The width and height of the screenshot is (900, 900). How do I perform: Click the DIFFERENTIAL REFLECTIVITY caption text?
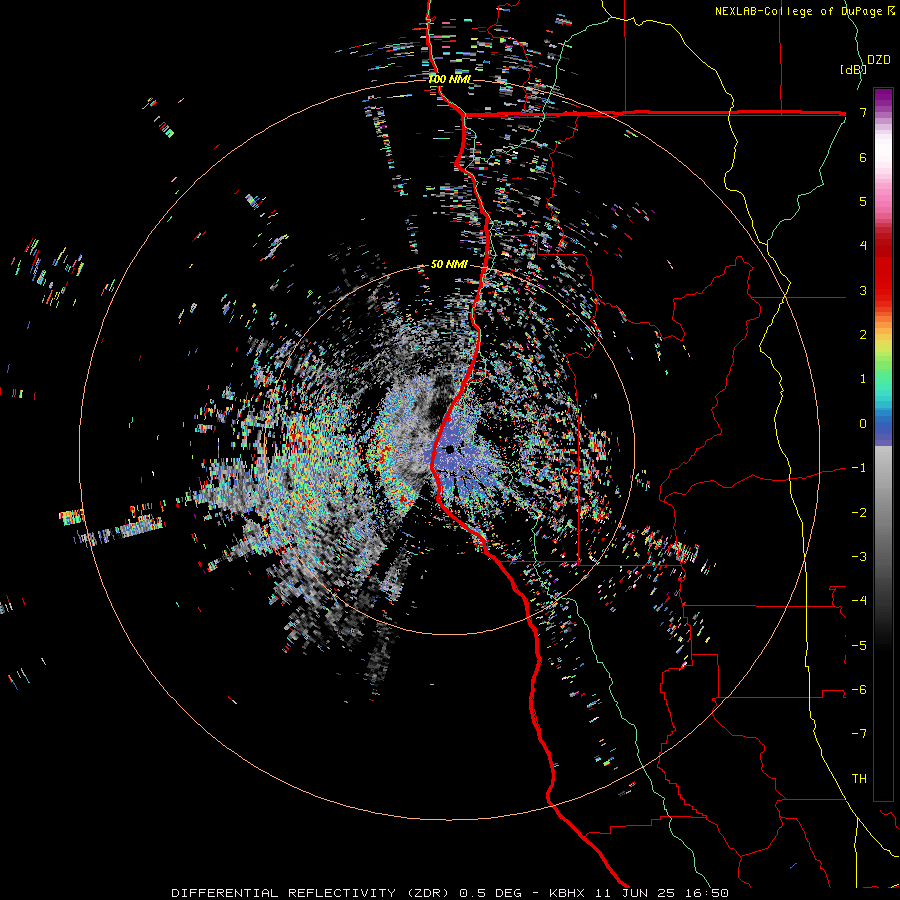coord(283,893)
